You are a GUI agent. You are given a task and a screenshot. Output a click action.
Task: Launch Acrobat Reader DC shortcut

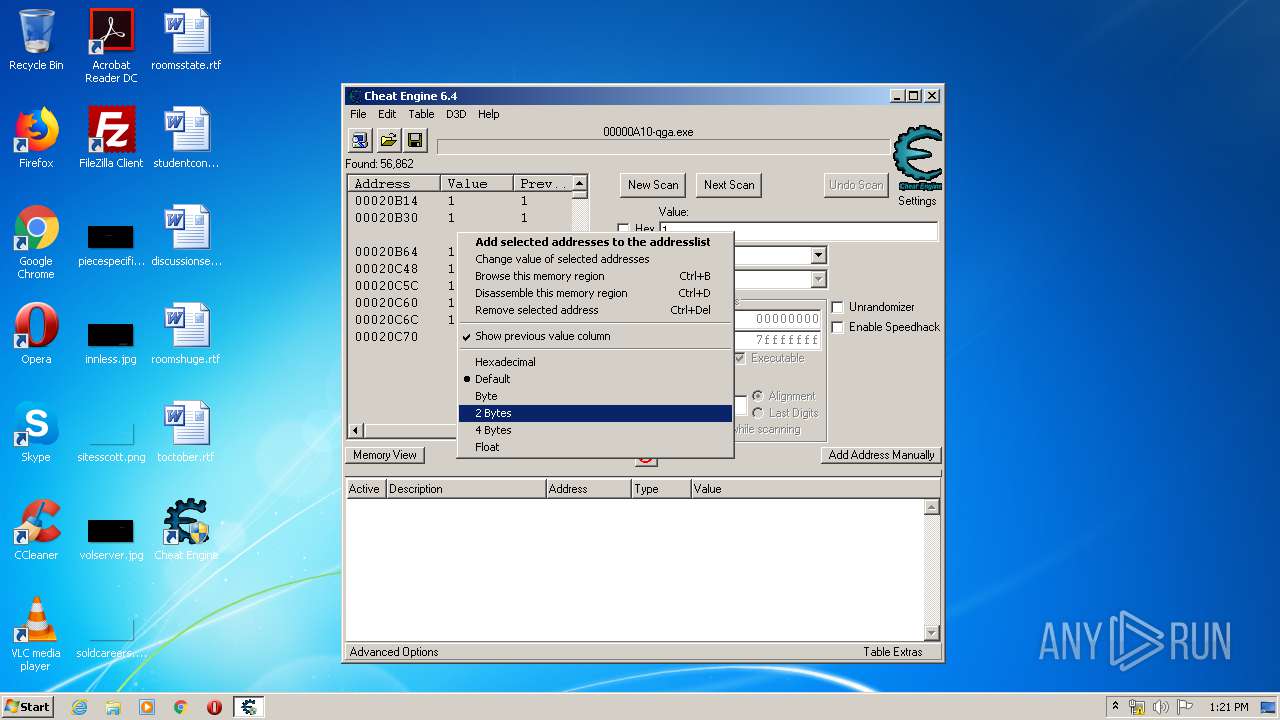pyautogui.click(x=111, y=46)
